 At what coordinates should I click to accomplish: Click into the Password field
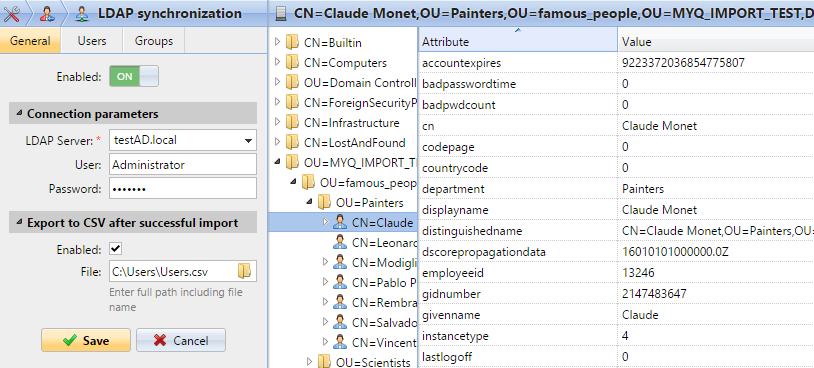pos(183,189)
